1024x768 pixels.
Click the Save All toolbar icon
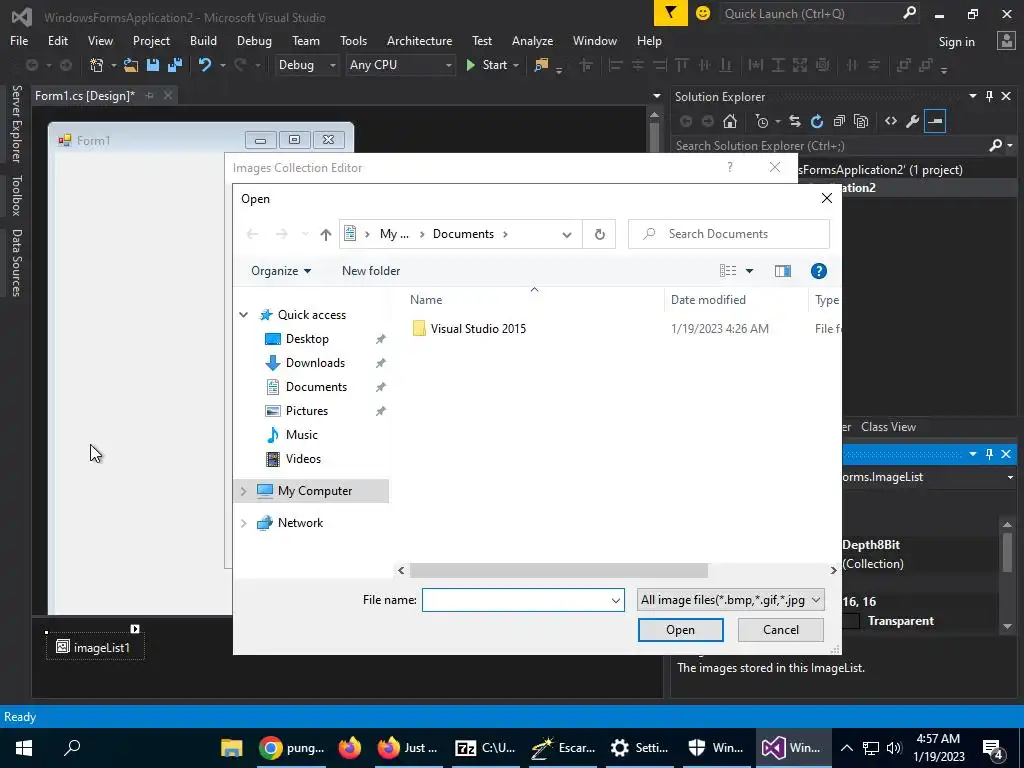pos(175,65)
